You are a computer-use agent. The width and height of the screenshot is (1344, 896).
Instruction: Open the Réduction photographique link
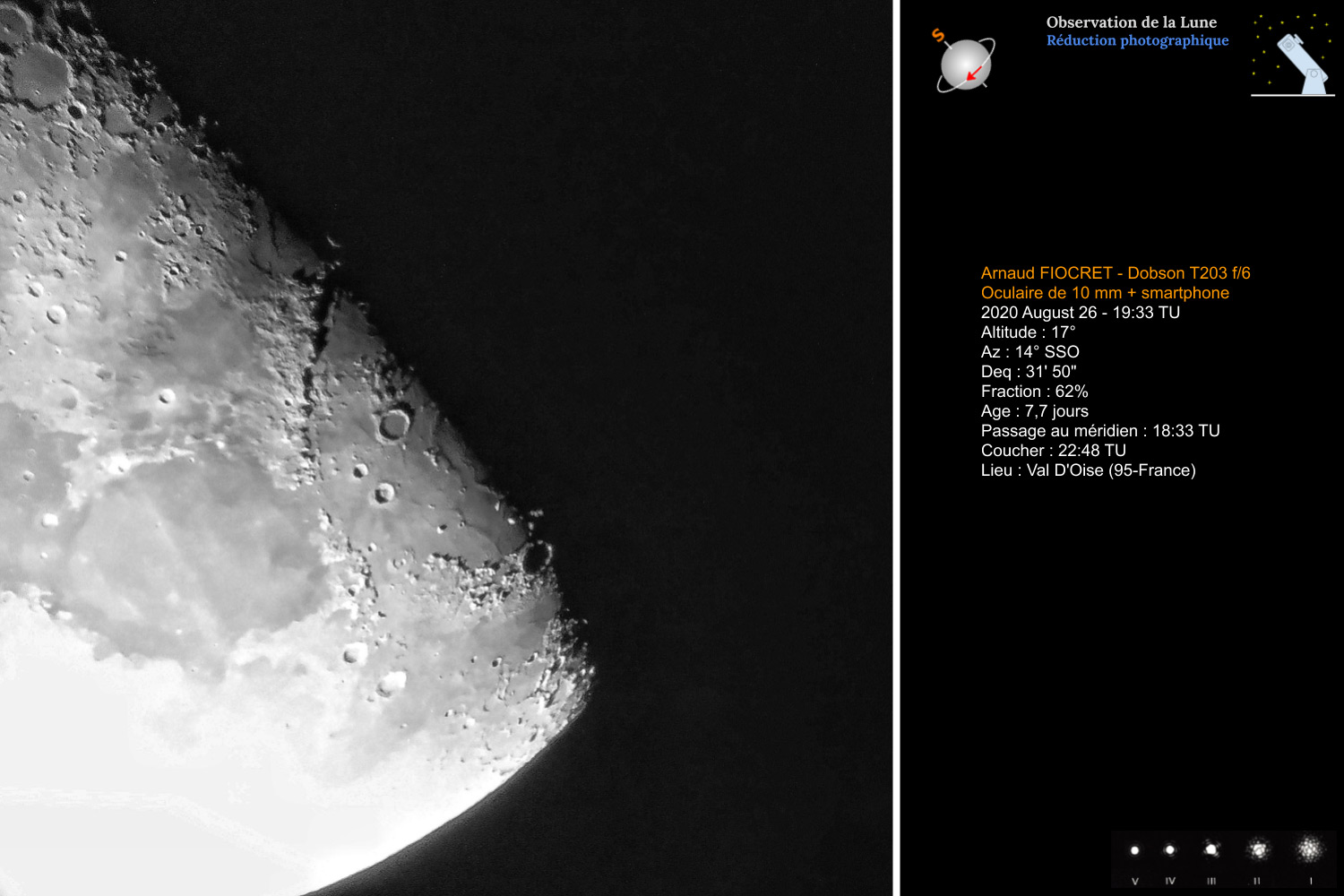(x=1137, y=40)
